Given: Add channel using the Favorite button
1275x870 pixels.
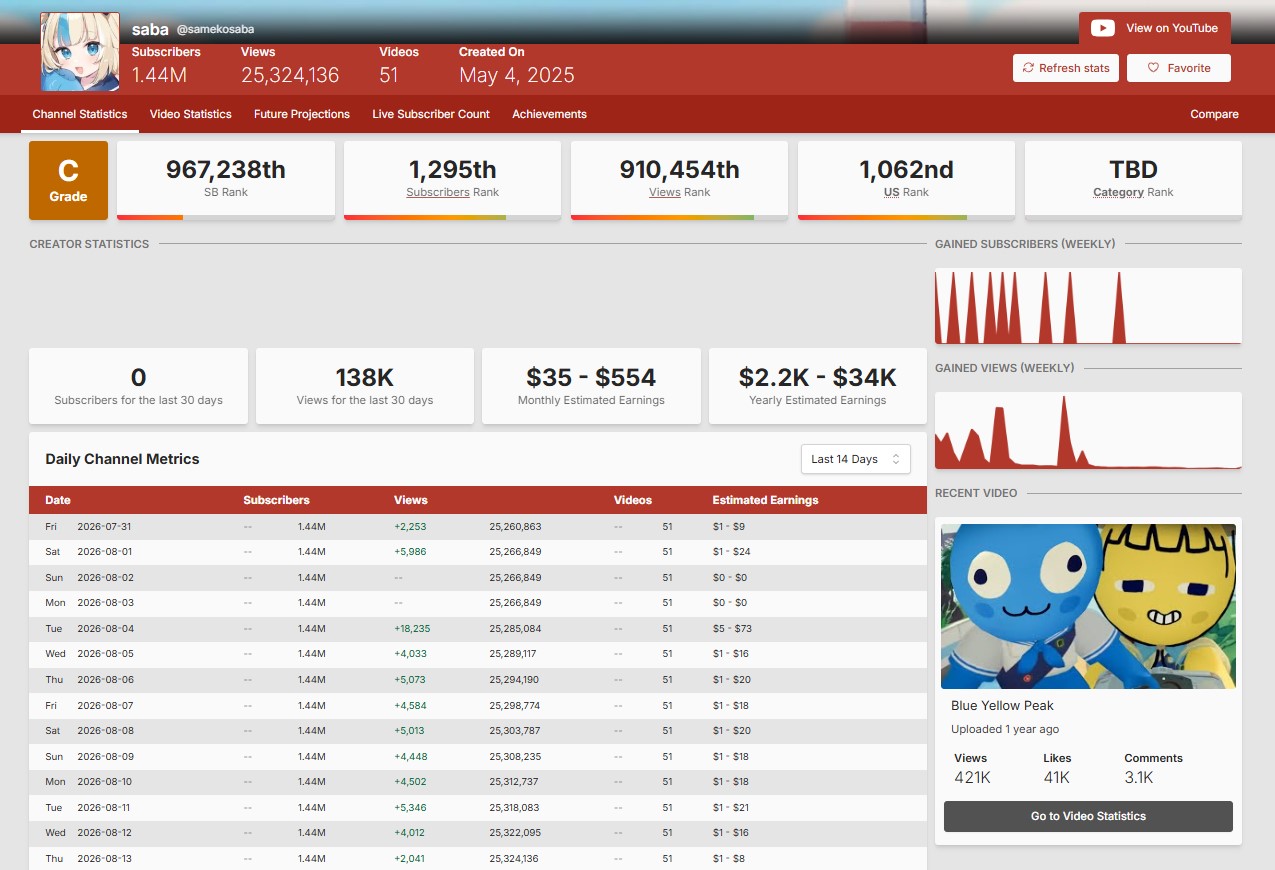Looking at the screenshot, I should (x=1179, y=68).
